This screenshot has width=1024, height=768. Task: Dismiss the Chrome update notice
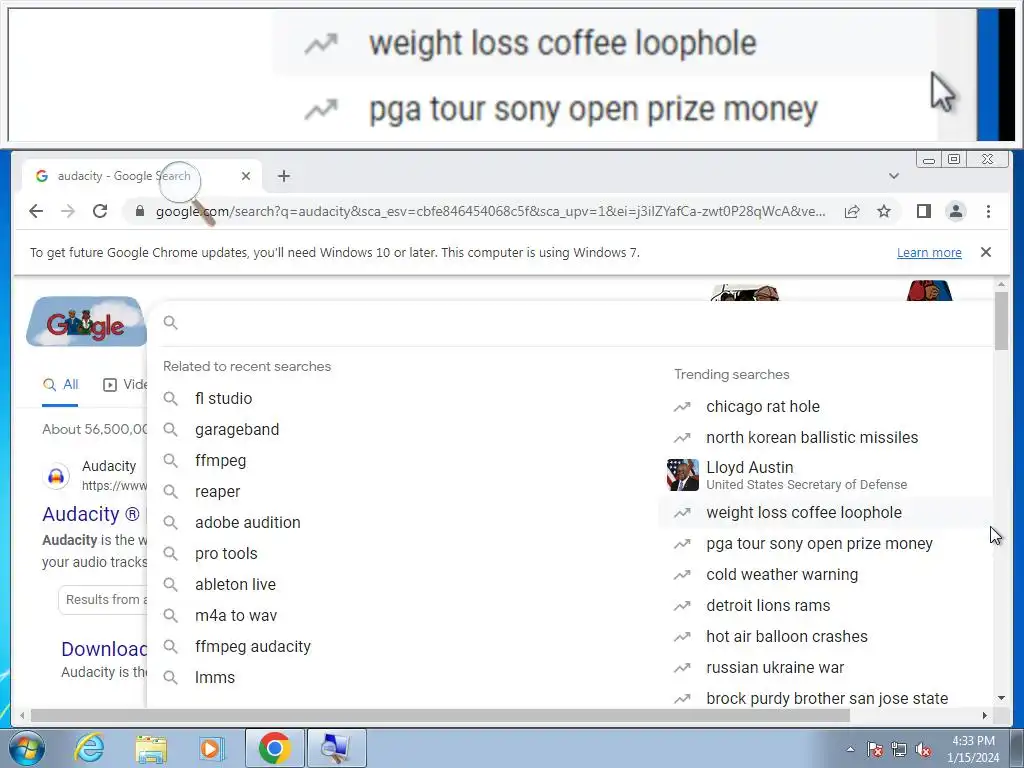986,252
